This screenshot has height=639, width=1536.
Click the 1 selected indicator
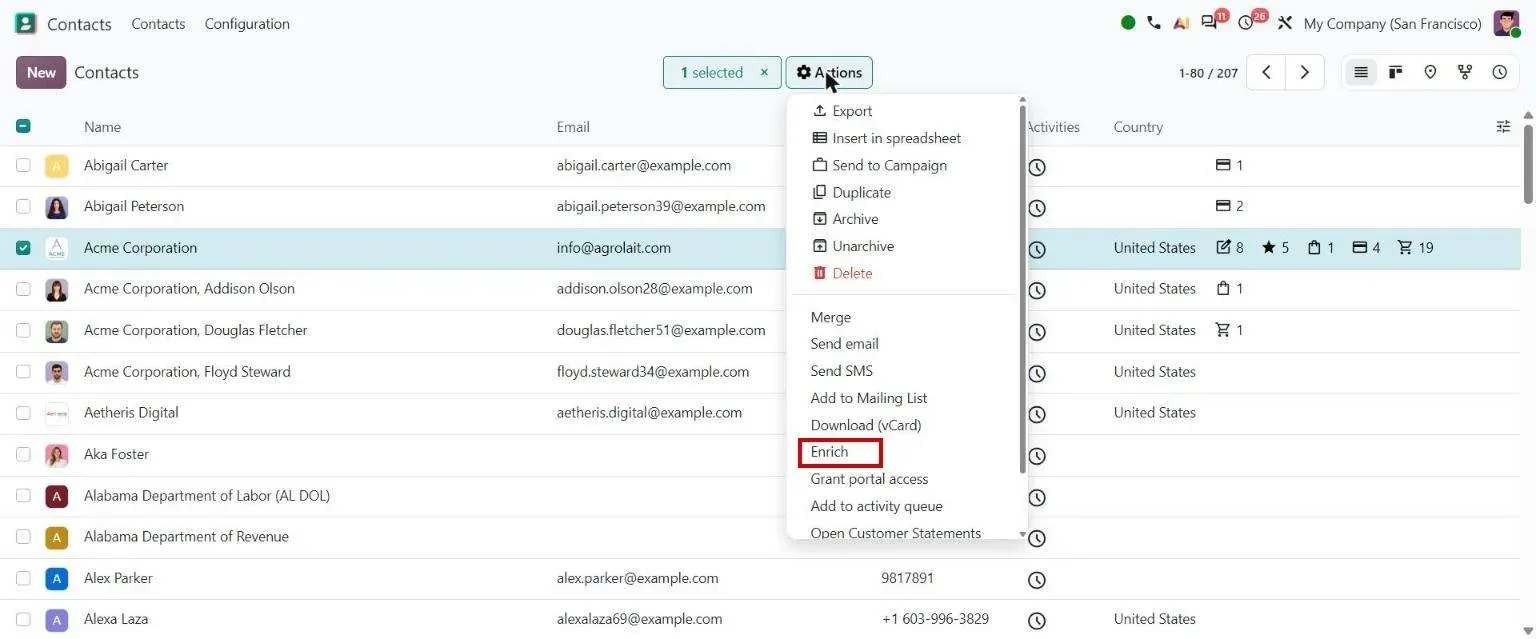pyautogui.click(x=711, y=72)
